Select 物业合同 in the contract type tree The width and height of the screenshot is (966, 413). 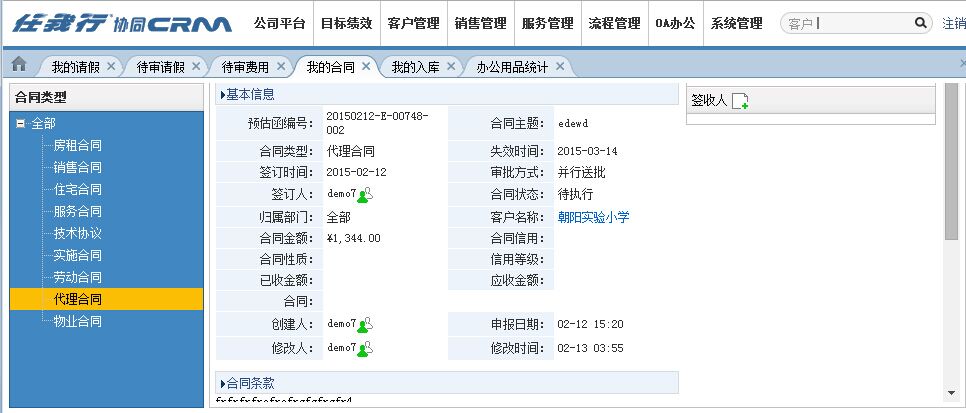pyautogui.click(x=77, y=321)
